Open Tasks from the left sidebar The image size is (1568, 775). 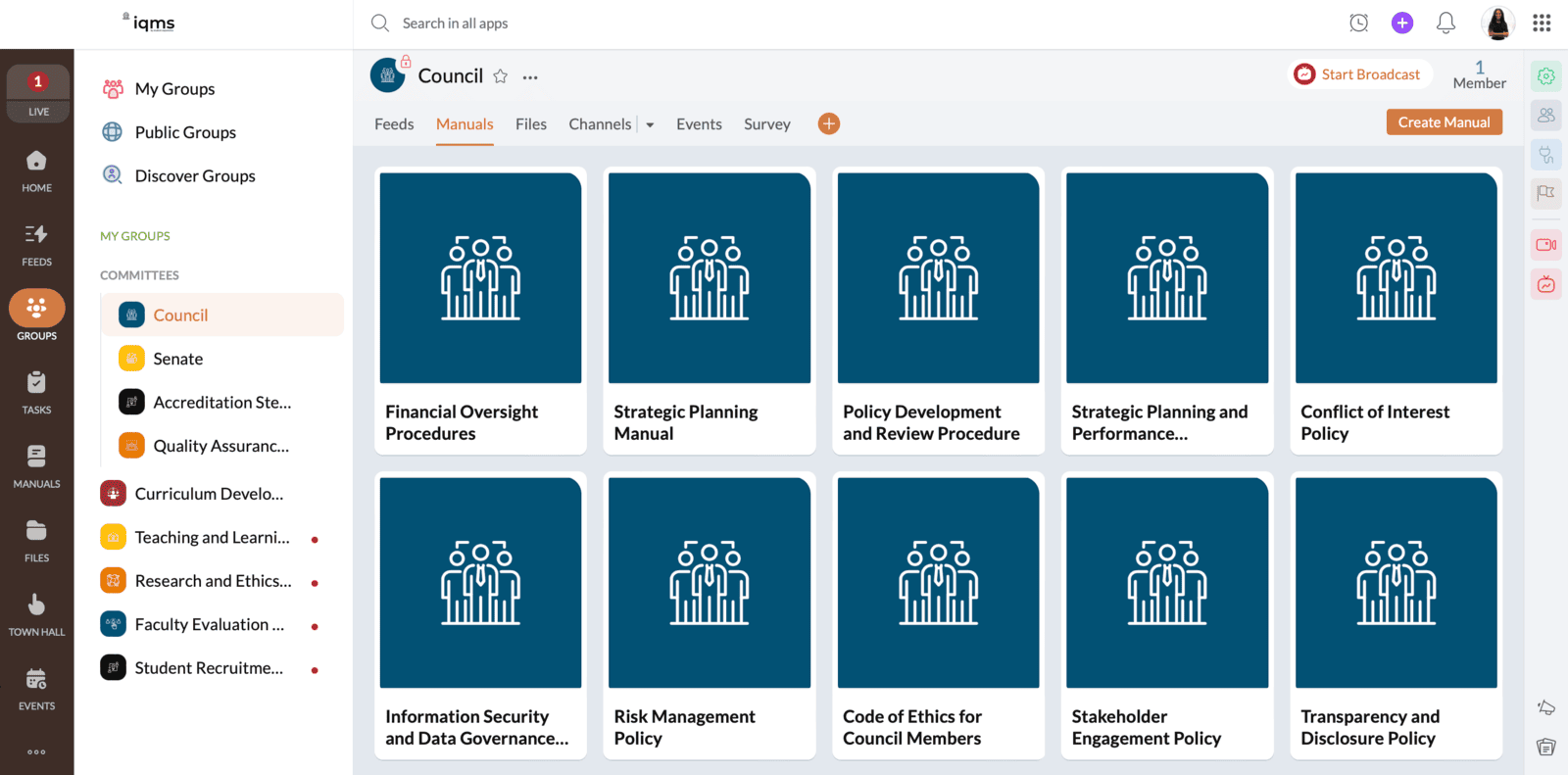37,392
